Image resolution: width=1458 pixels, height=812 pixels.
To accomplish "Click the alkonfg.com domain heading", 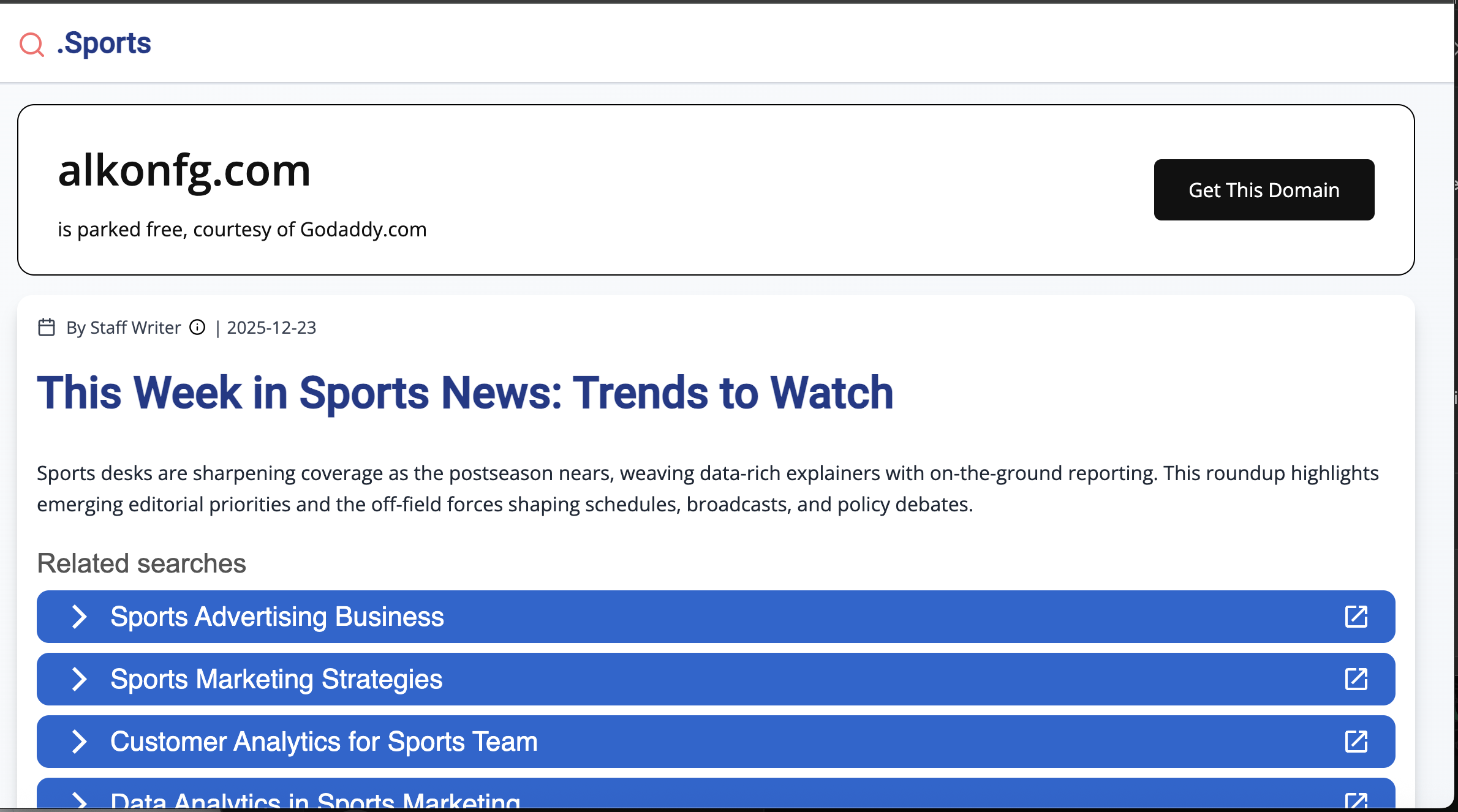I will tap(184, 170).
